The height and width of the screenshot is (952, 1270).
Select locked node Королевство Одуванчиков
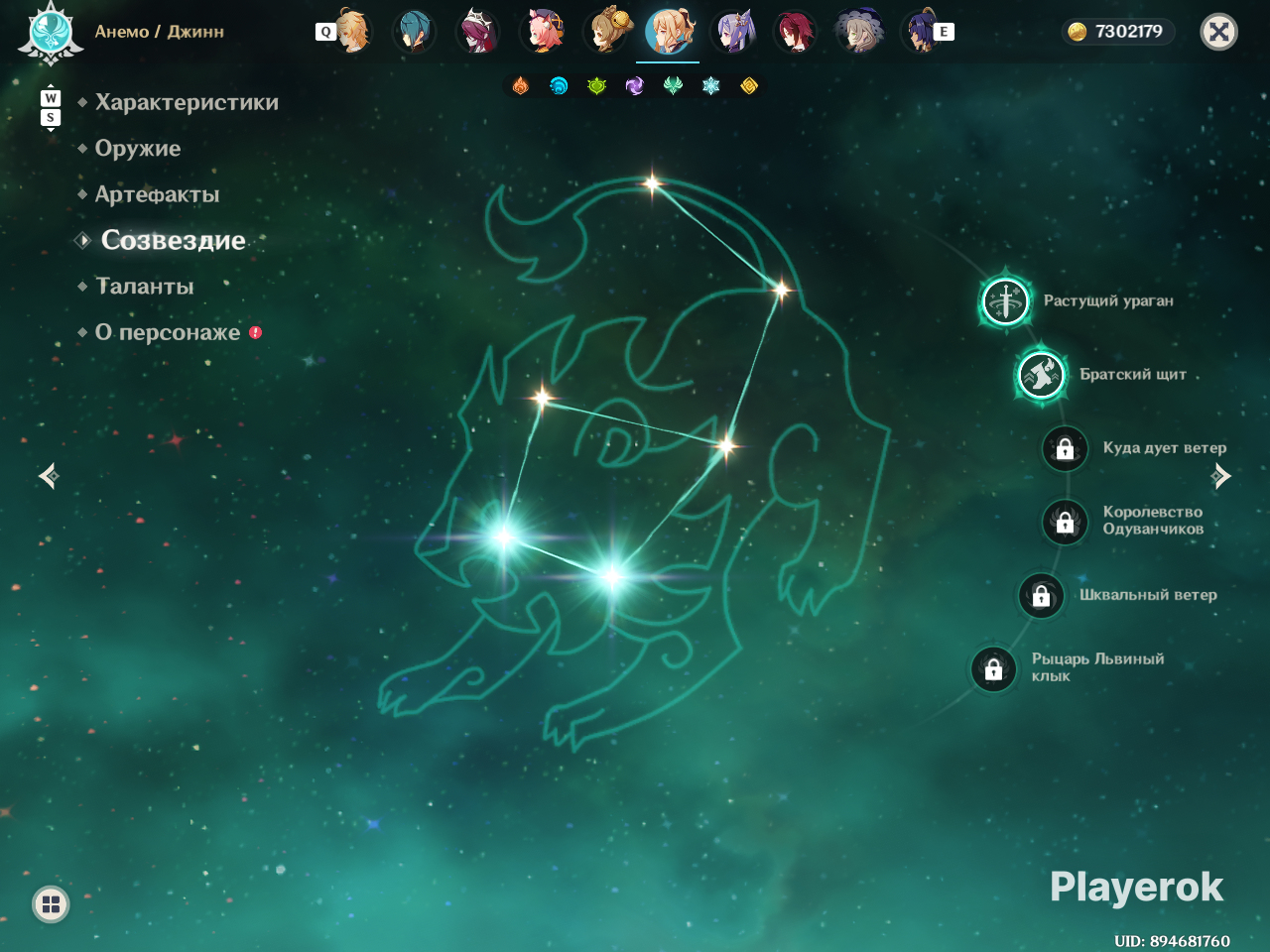point(1065,521)
